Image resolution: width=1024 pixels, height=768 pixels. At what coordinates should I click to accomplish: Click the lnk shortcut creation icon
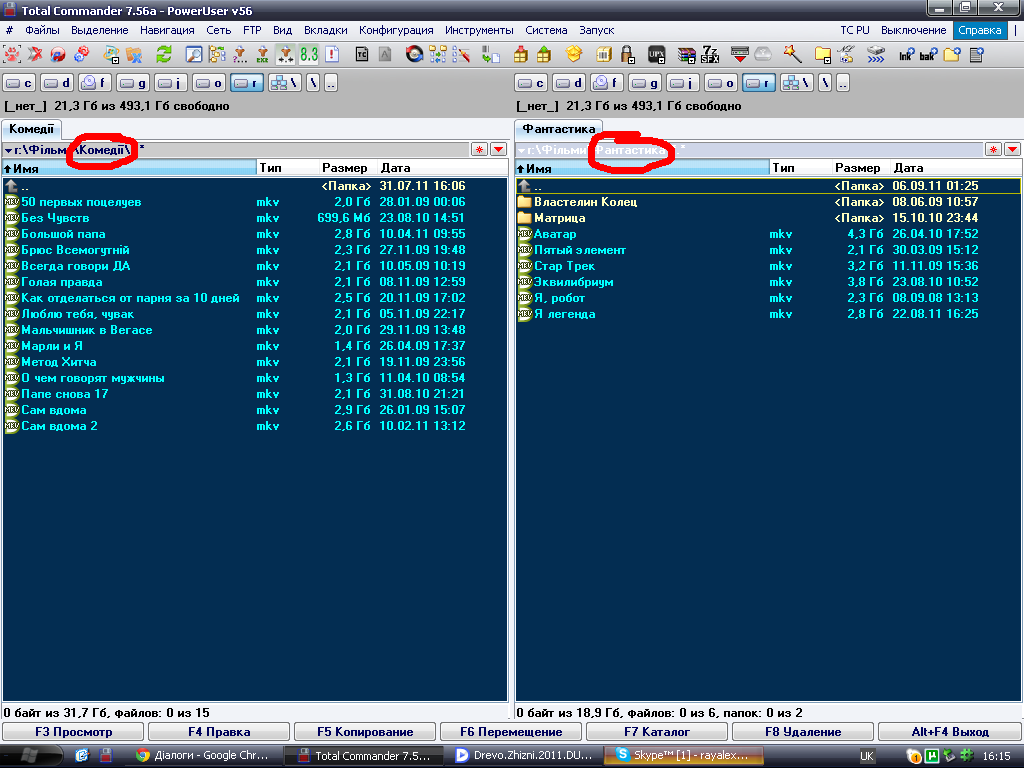(x=906, y=54)
